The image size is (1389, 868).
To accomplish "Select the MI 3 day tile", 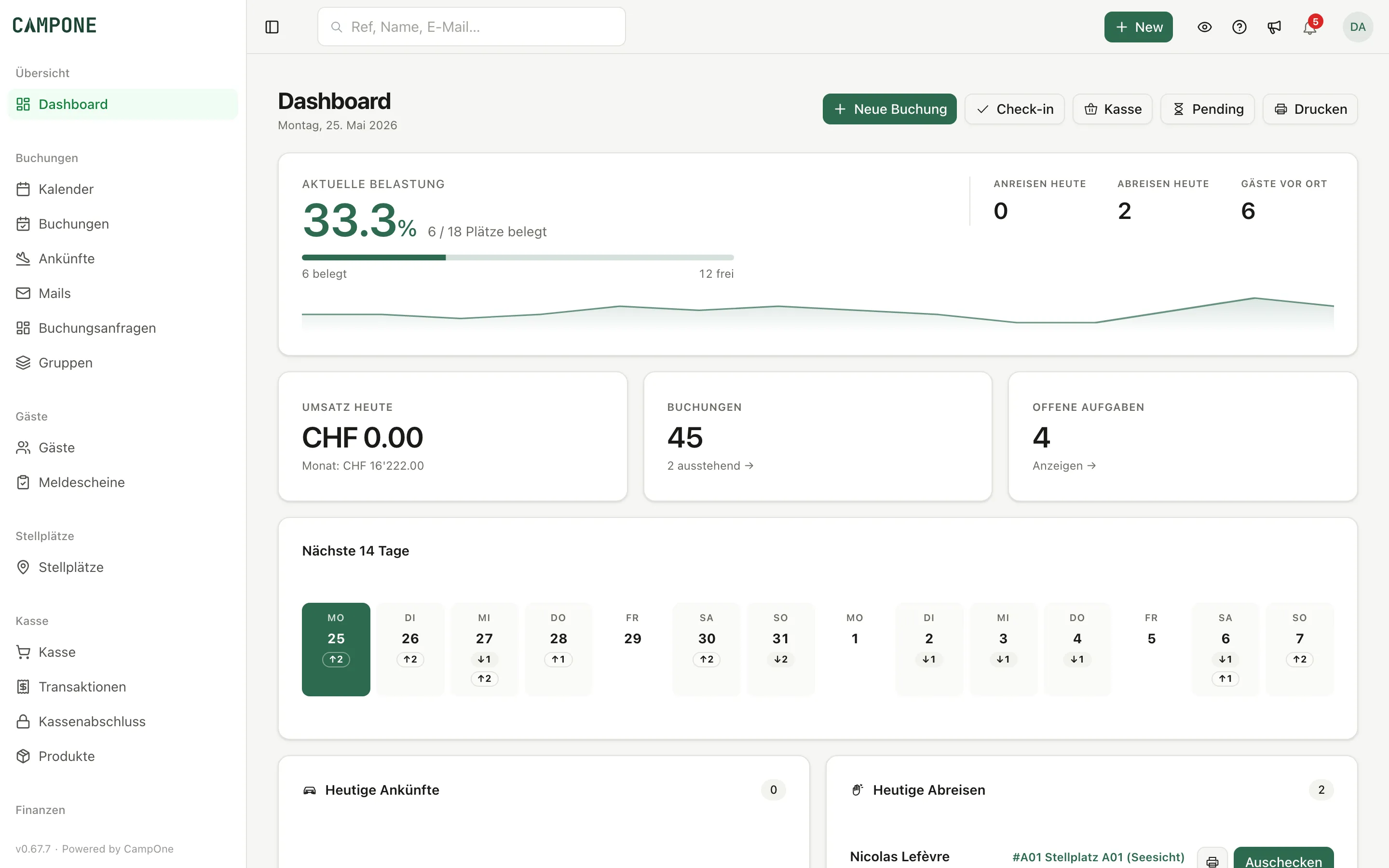I will [1003, 649].
